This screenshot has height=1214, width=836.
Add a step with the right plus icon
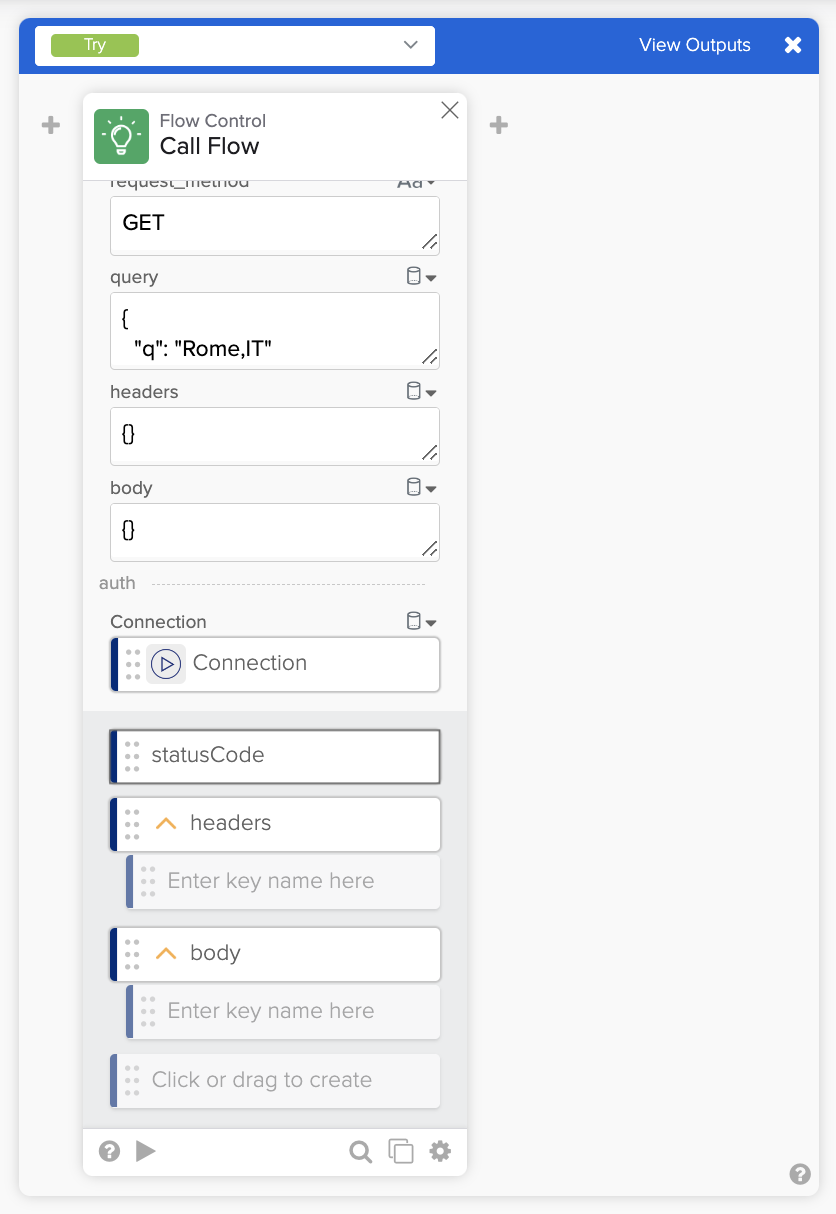(499, 125)
